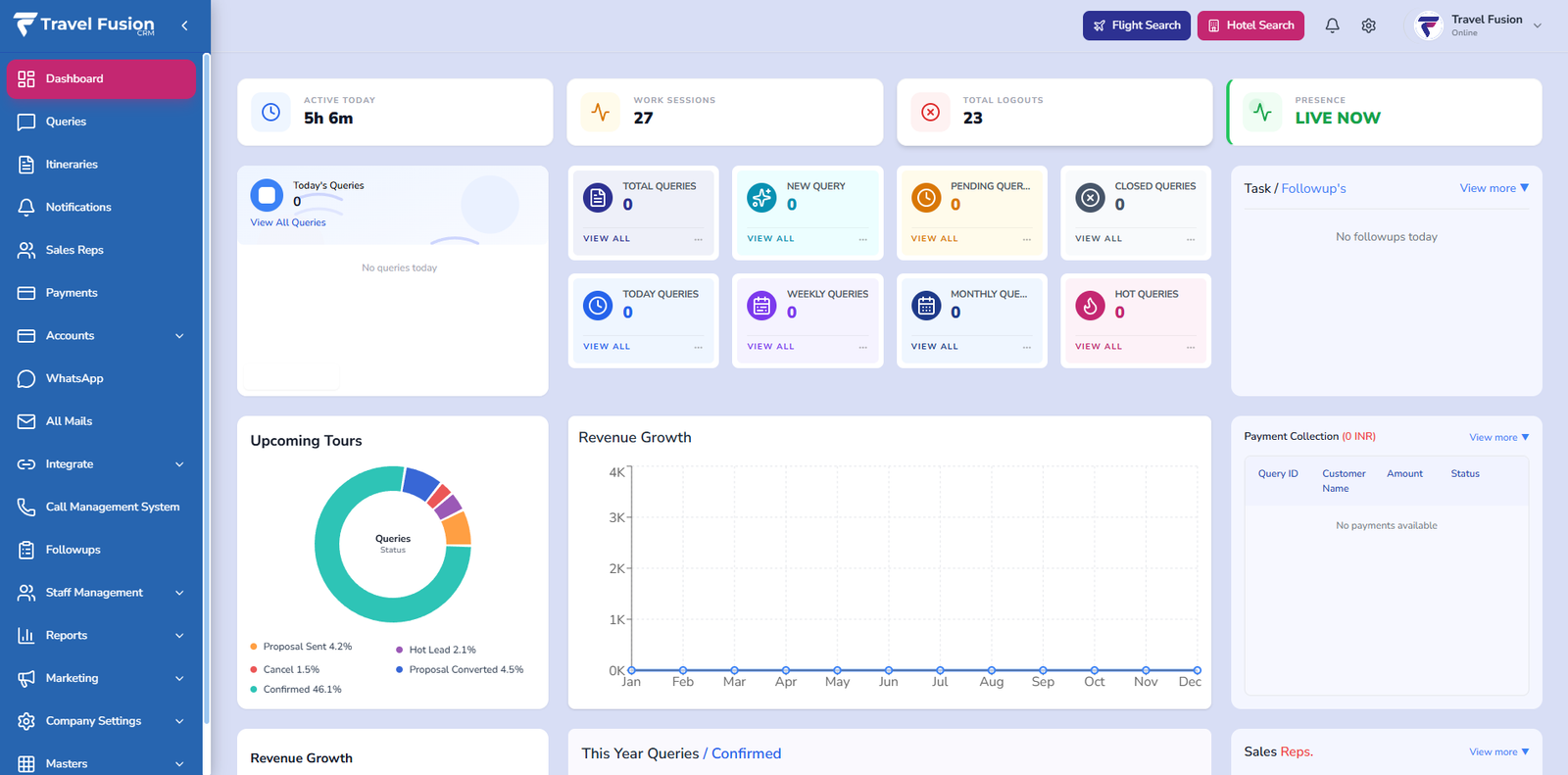Toggle Proposal Sent legend entry in chart
Viewport: 1568px width, 775px height.
tap(306, 647)
